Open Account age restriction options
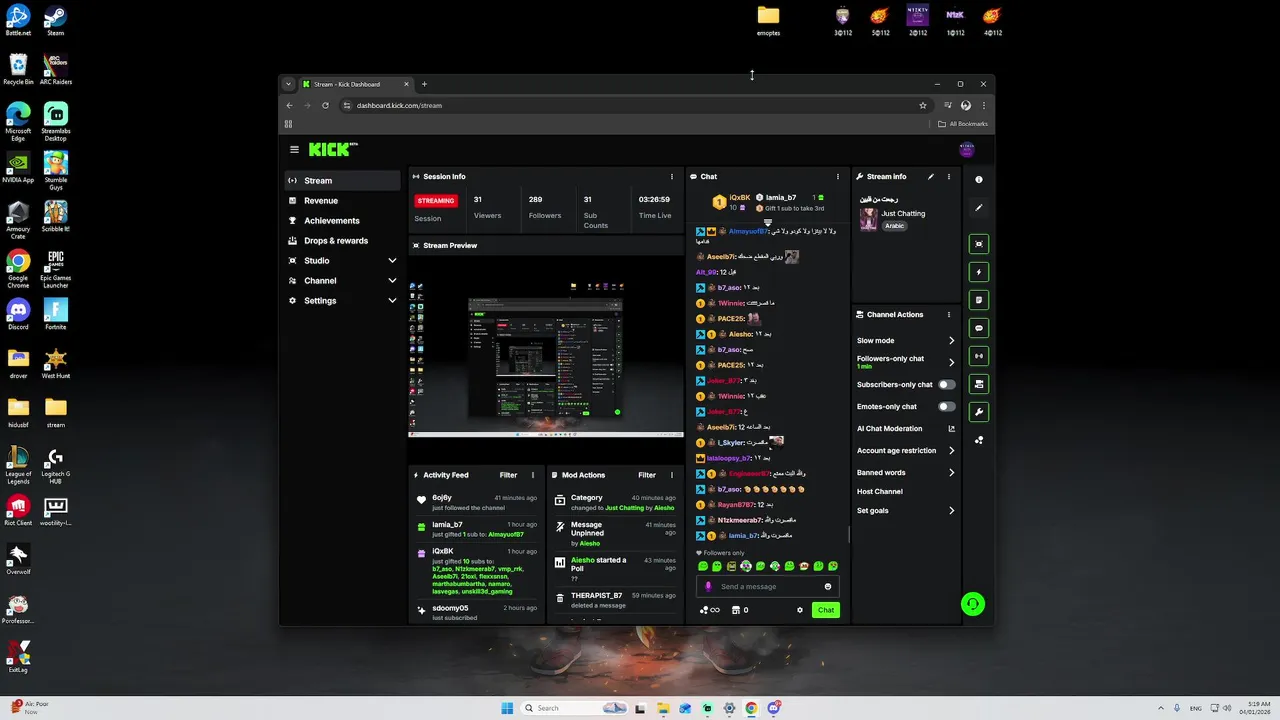The image size is (1280, 720). 906,451
